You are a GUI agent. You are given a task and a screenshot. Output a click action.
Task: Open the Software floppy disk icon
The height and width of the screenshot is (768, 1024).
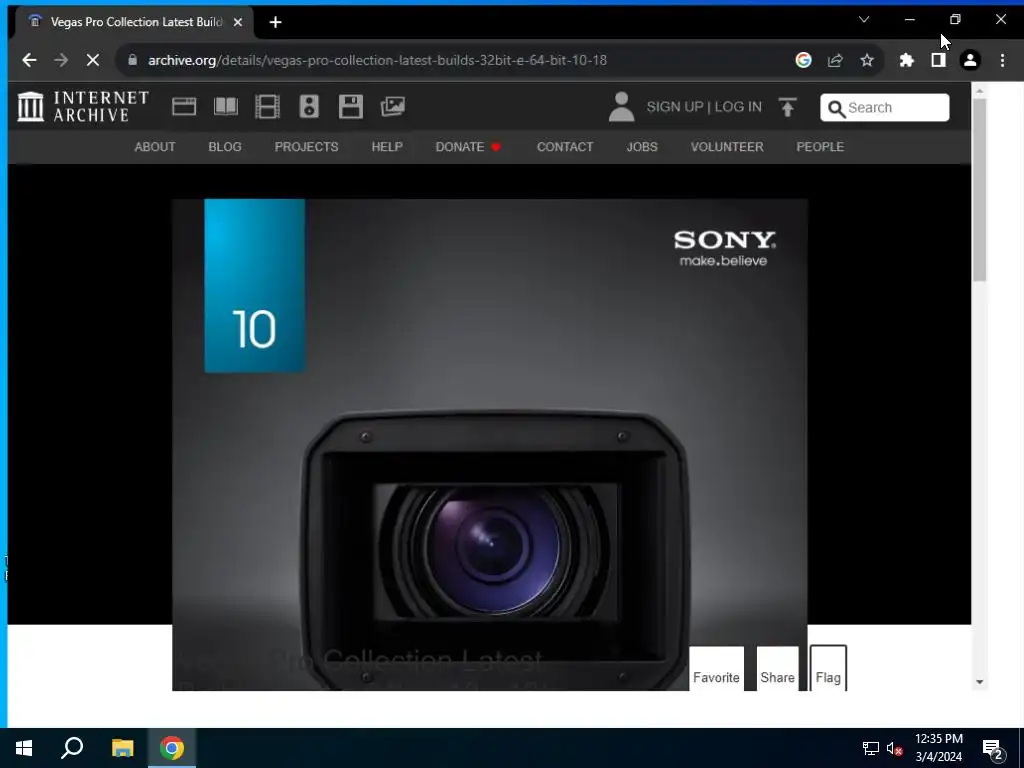coord(351,106)
